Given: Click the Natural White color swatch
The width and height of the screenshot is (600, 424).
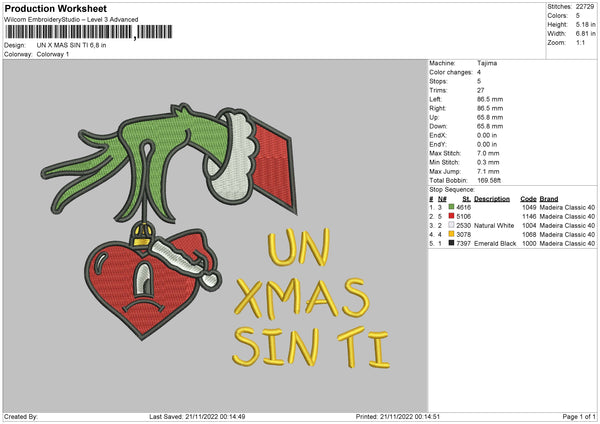Looking at the screenshot, I should click(451, 225).
